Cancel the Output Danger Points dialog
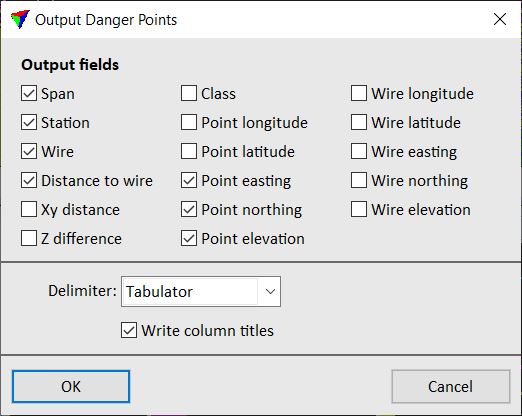 [x=451, y=386]
